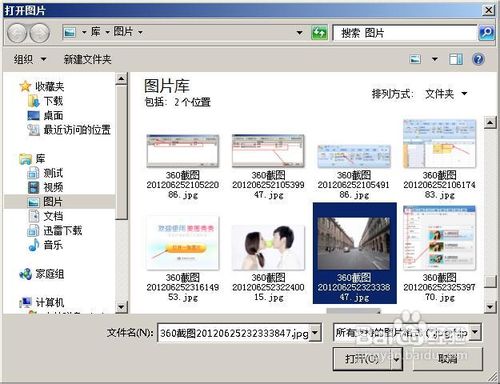The image size is (500, 384).
Task: Select 计算机 in the sidebar
Action: coord(42,303)
